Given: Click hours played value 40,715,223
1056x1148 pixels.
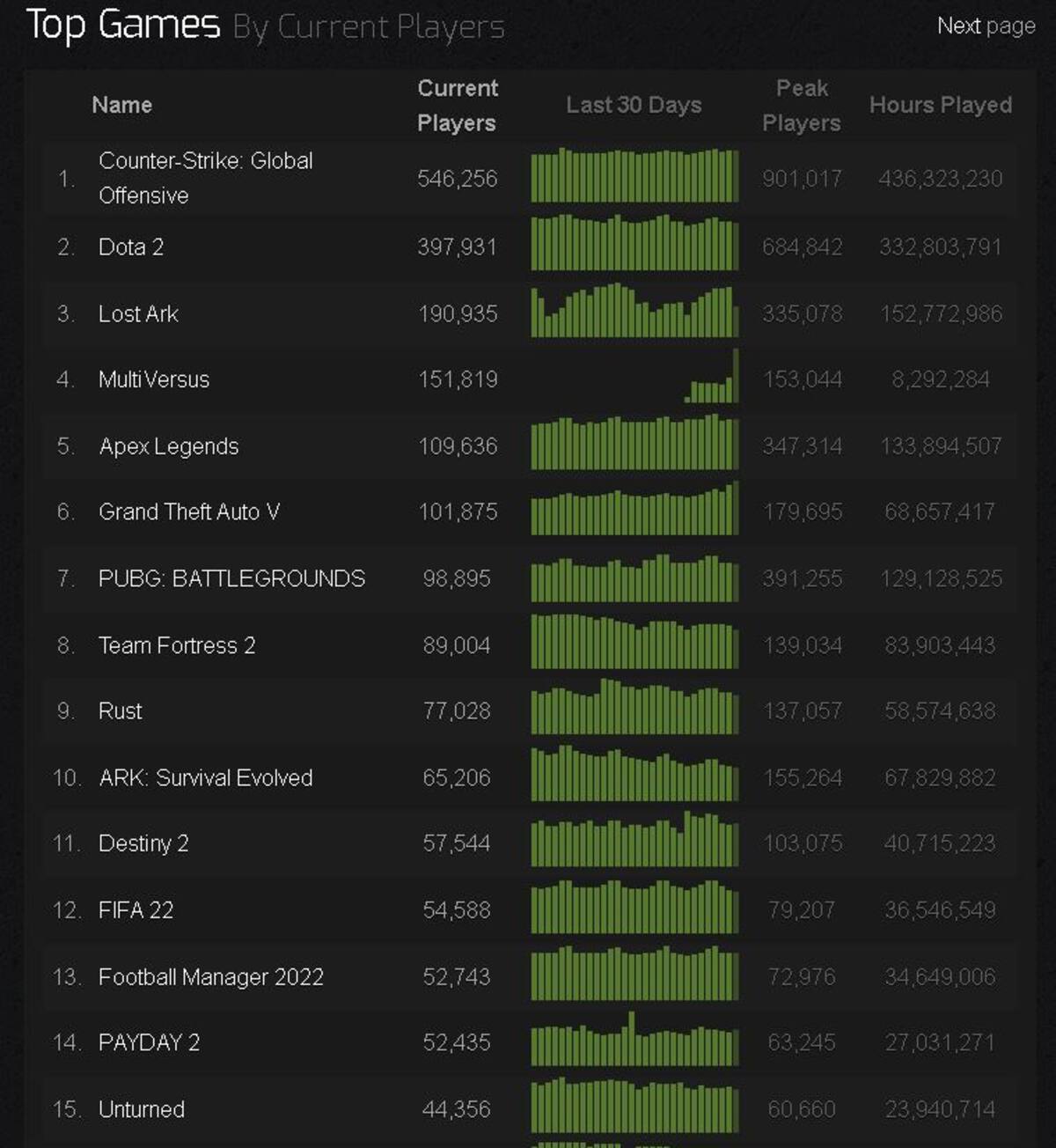Looking at the screenshot, I should (941, 843).
